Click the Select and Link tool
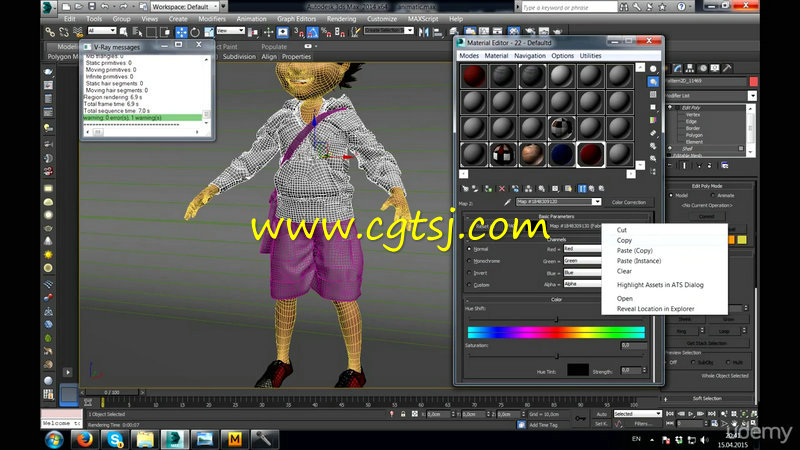This screenshot has width=800, height=450. click(49, 32)
